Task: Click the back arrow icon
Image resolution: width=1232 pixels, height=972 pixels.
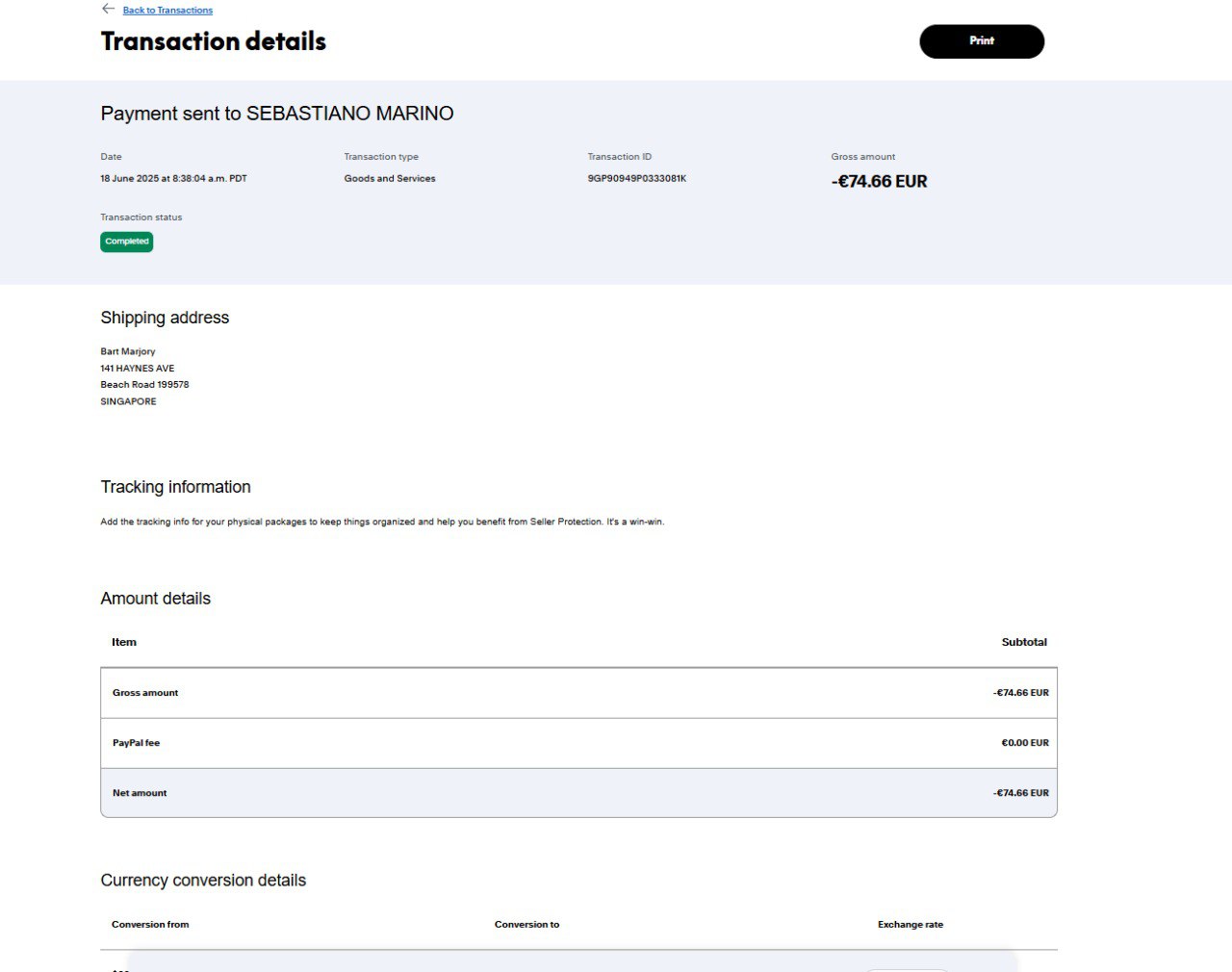Action: tap(108, 9)
